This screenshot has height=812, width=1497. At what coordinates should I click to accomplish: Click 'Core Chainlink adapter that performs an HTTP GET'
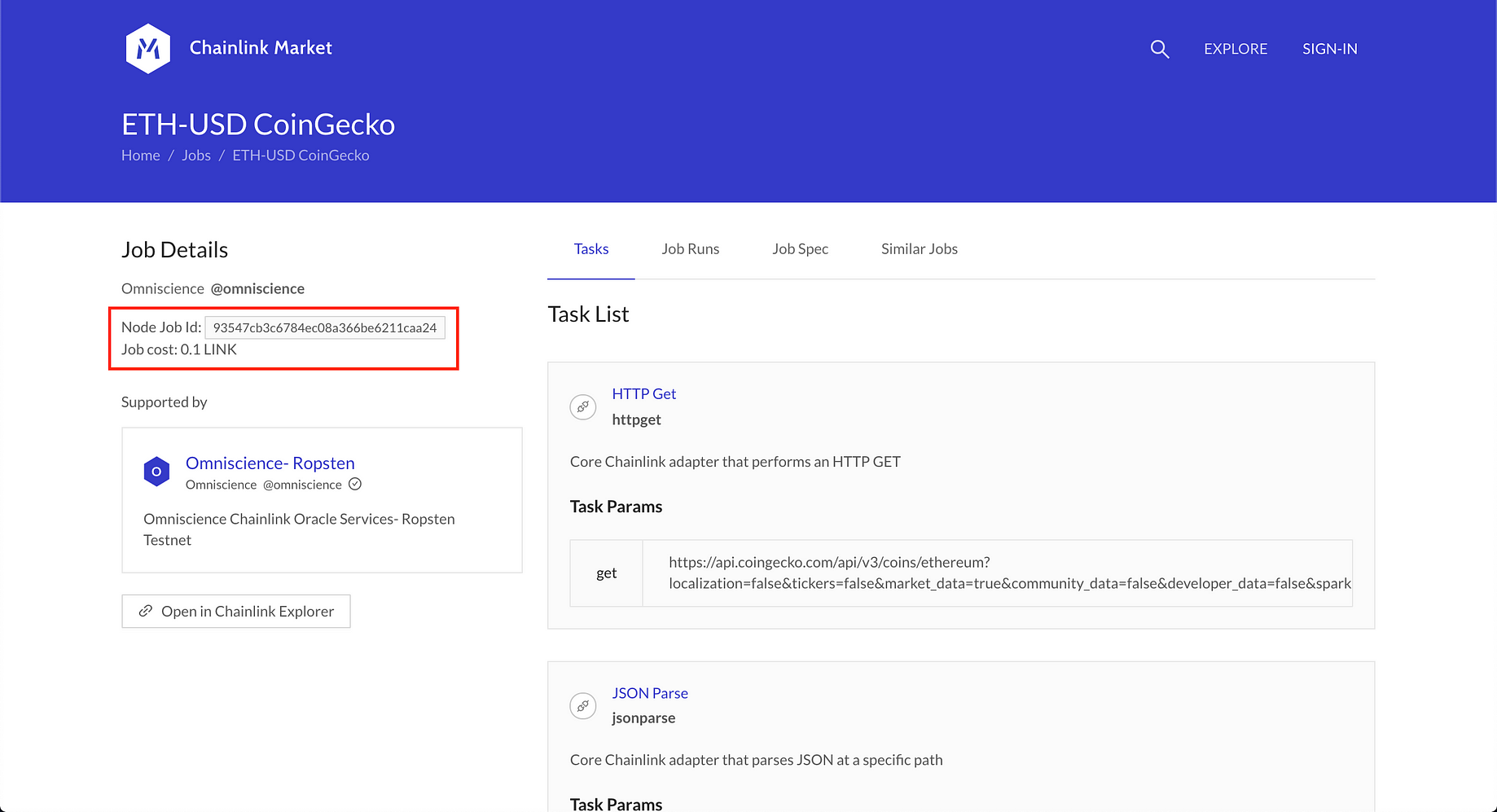coord(735,462)
